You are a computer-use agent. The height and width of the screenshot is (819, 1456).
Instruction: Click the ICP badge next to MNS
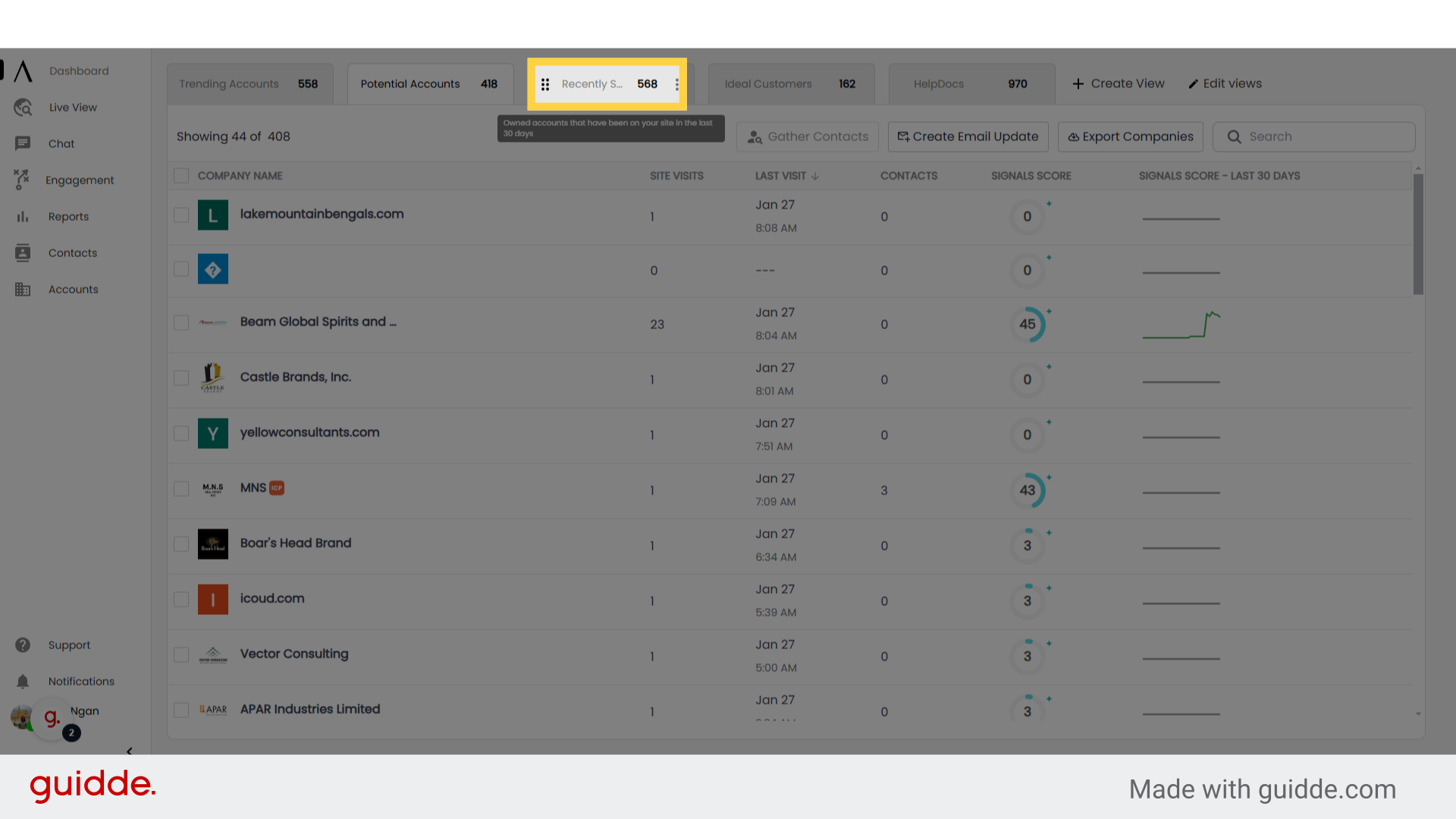[x=277, y=488]
